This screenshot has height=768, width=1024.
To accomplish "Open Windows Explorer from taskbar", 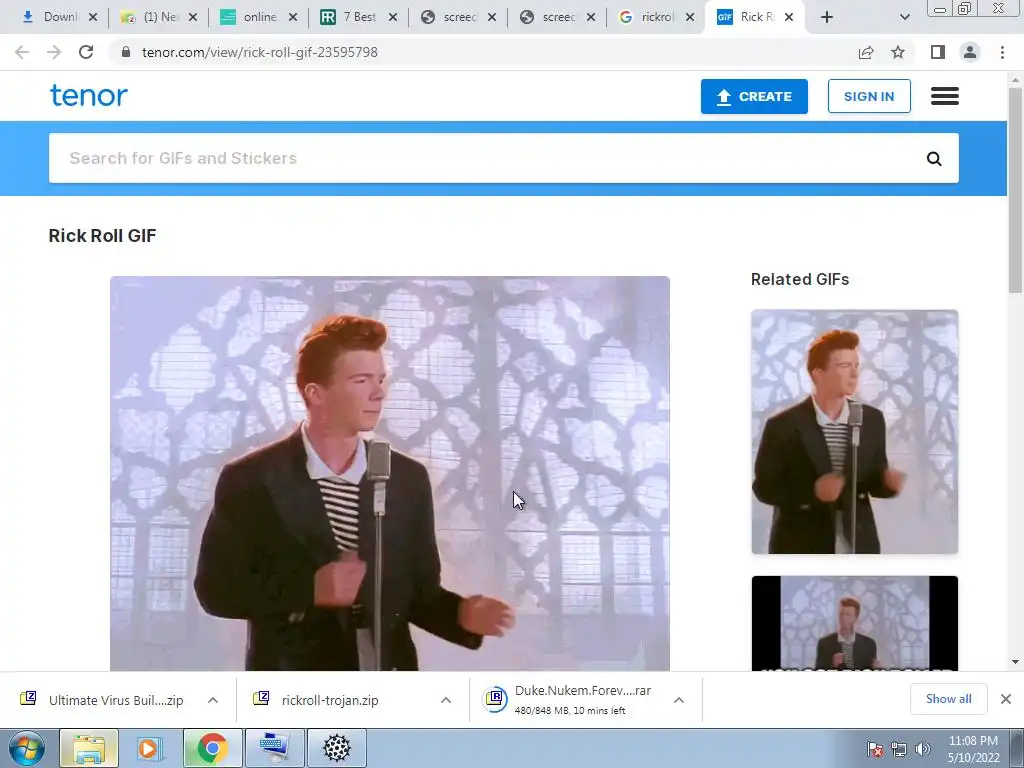I will point(89,748).
